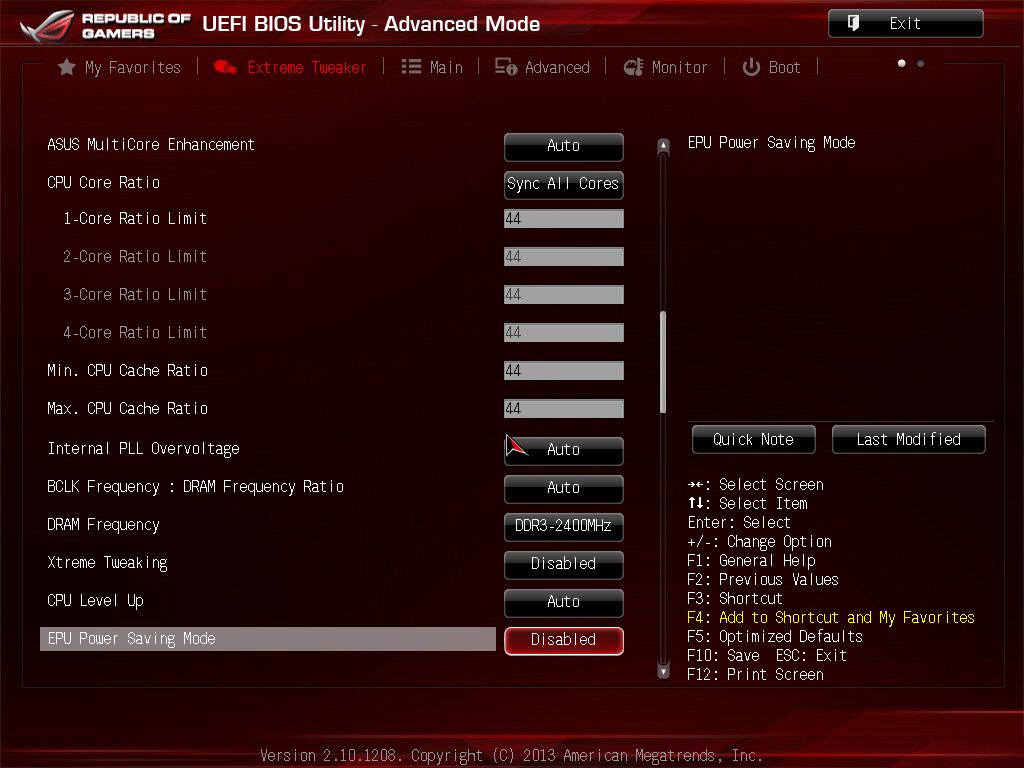Select the 1-Core Ratio Limit label

coord(135,218)
